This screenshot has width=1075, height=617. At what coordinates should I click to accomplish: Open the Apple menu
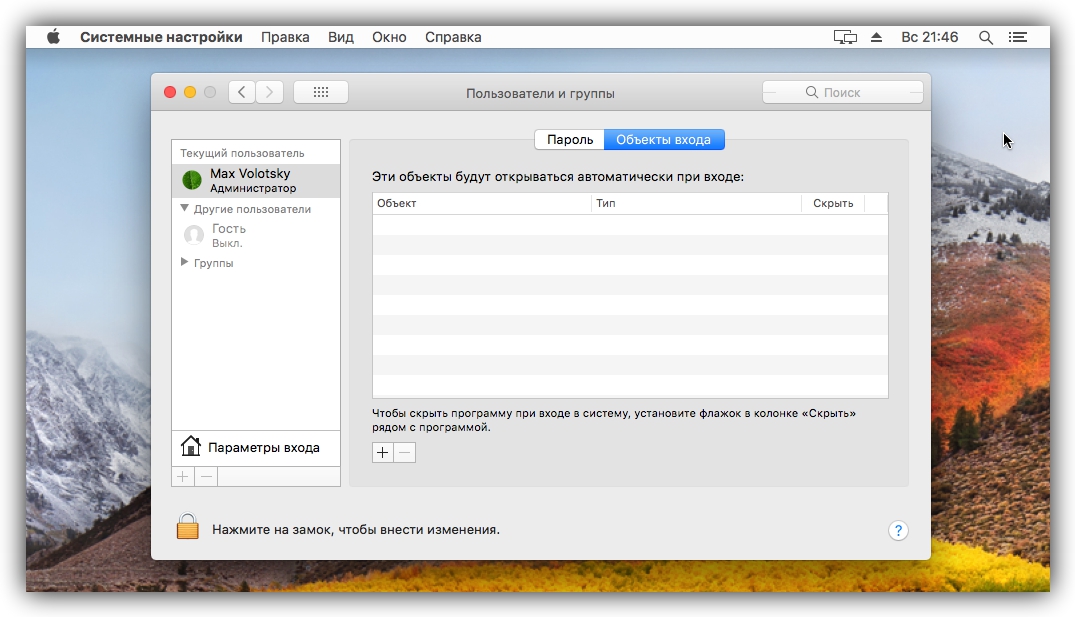(x=53, y=37)
